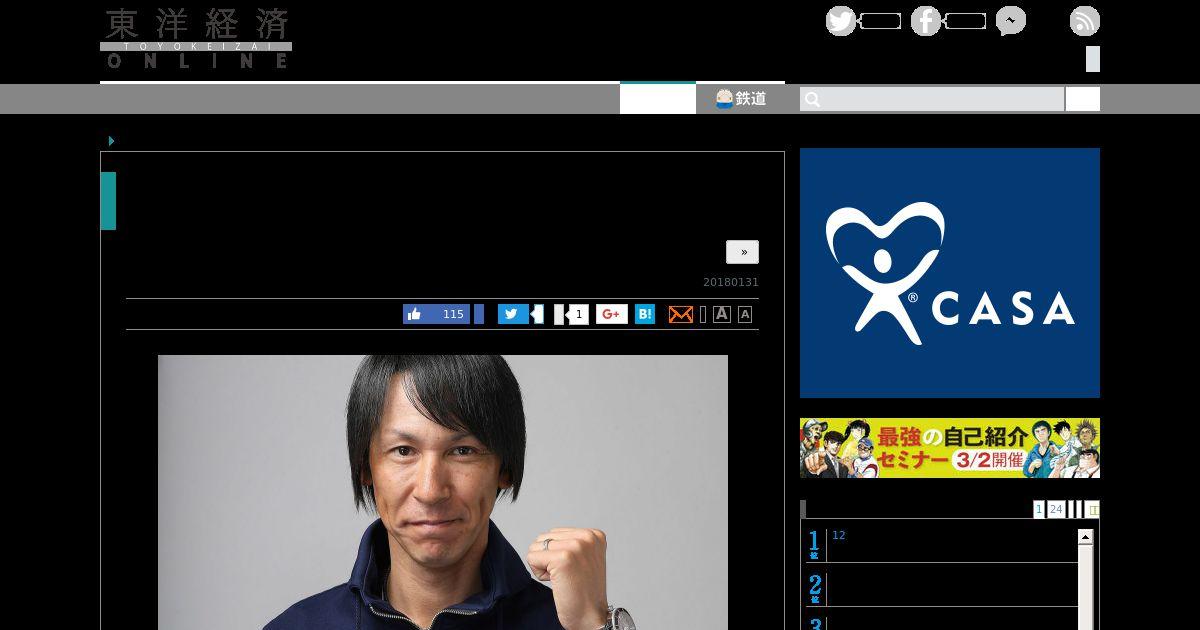The width and height of the screenshot is (1200, 630).
Task: Open the rank 2 article in ranking
Action: pyautogui.click(x=940, y=588)
